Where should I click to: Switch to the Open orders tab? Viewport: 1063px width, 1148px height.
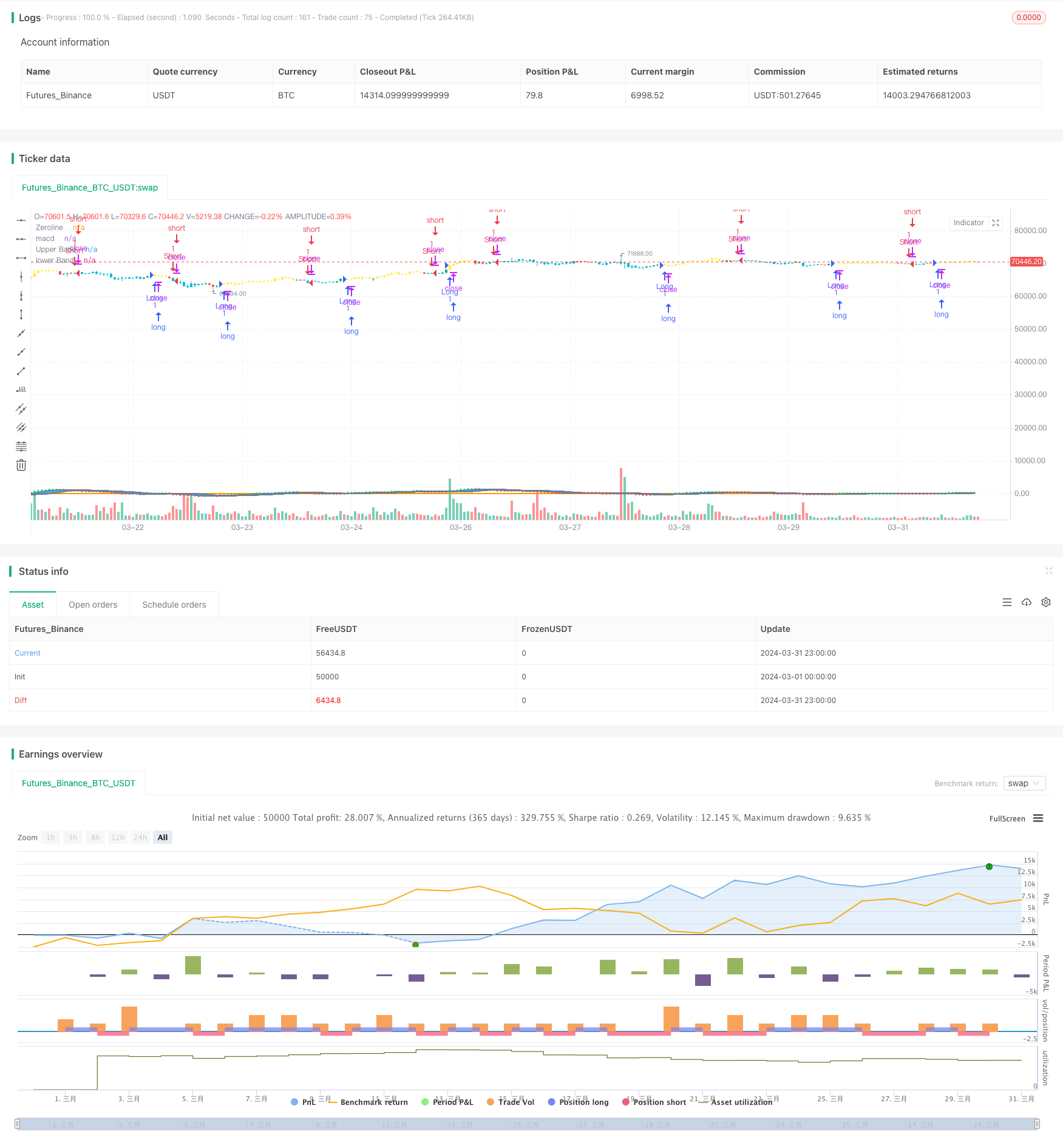click(93, 605)
